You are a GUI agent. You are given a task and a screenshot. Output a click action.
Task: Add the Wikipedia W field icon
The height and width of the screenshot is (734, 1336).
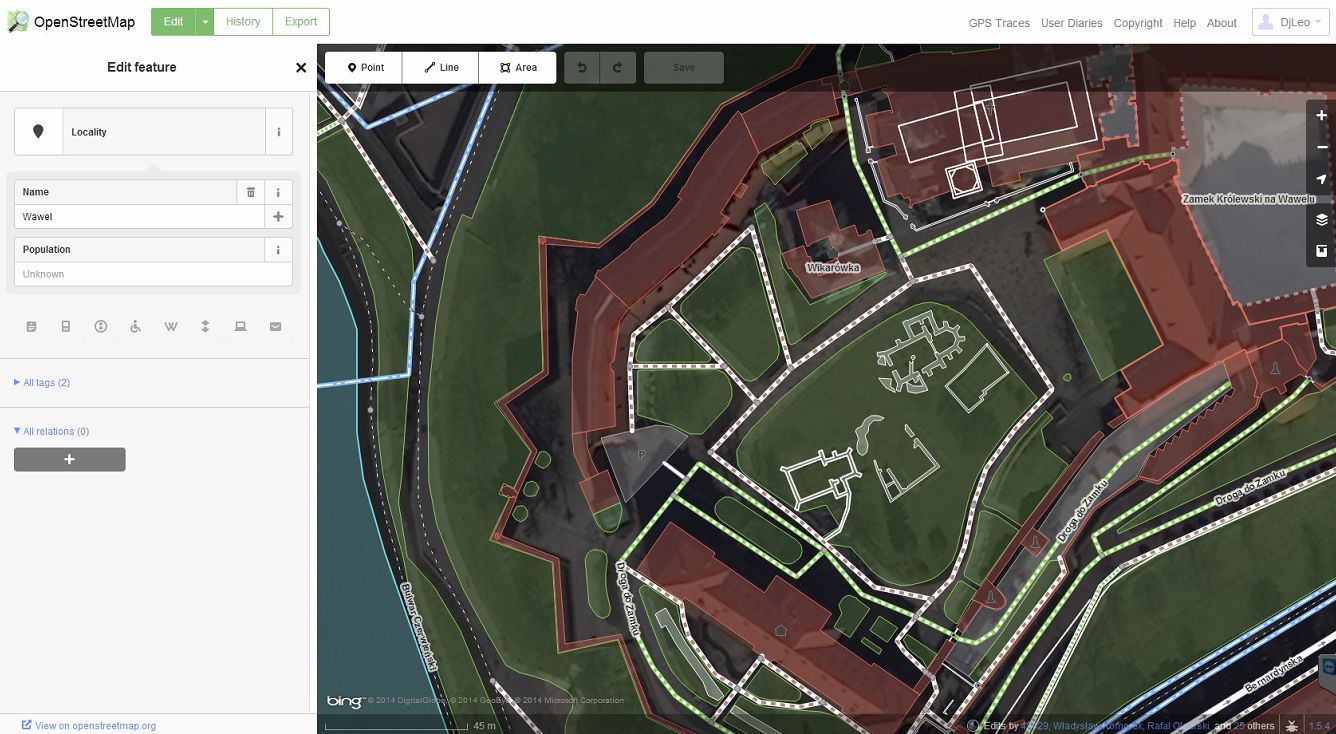tap(171, 327)
